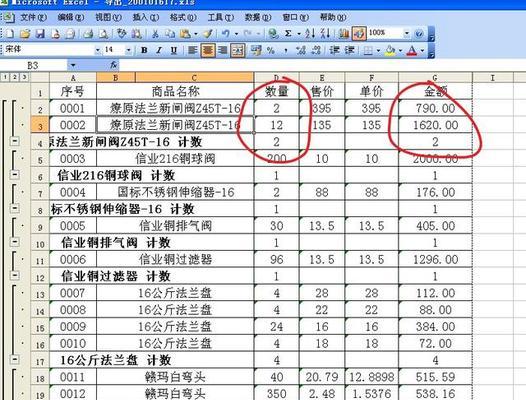Viewport: 526px width, 400px height.
Task: Apply percent style to the cell
Action: click(271, 51)
